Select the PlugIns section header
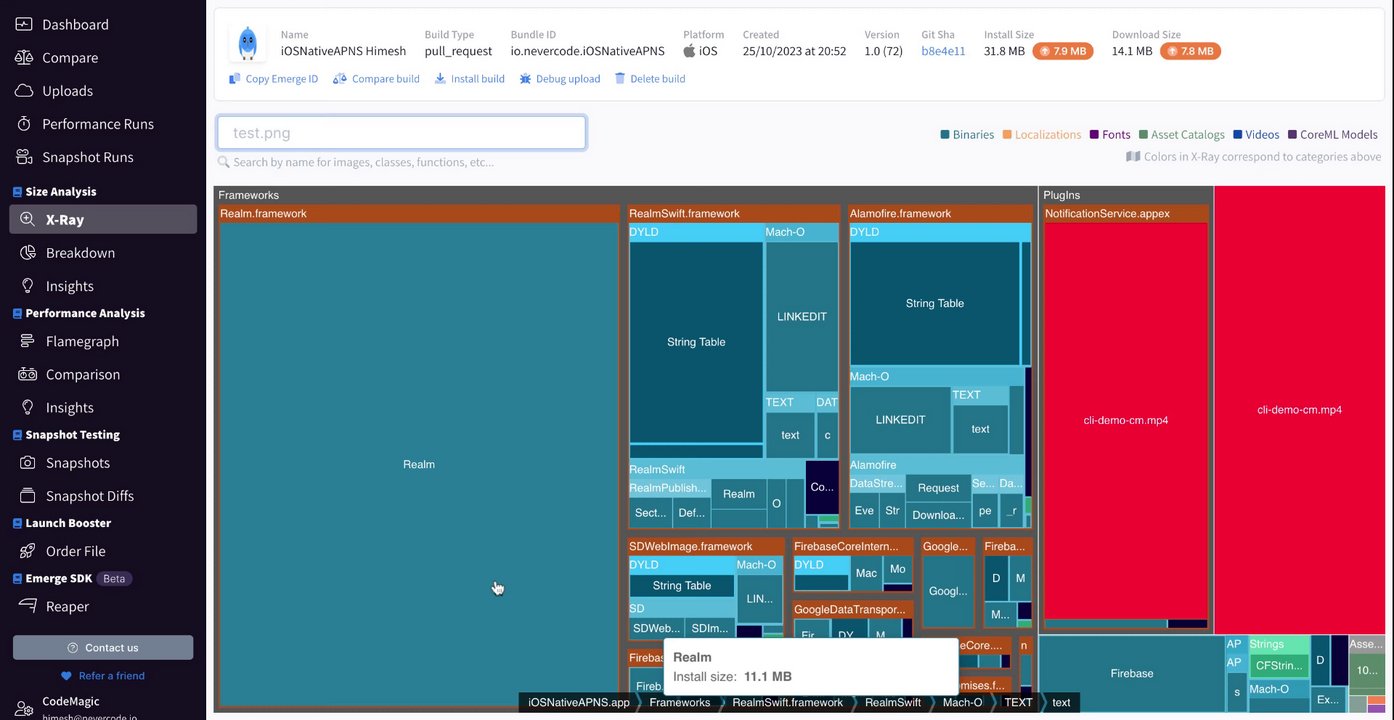This screenshot has height=720, width=1394. (x=1126, y=195)
